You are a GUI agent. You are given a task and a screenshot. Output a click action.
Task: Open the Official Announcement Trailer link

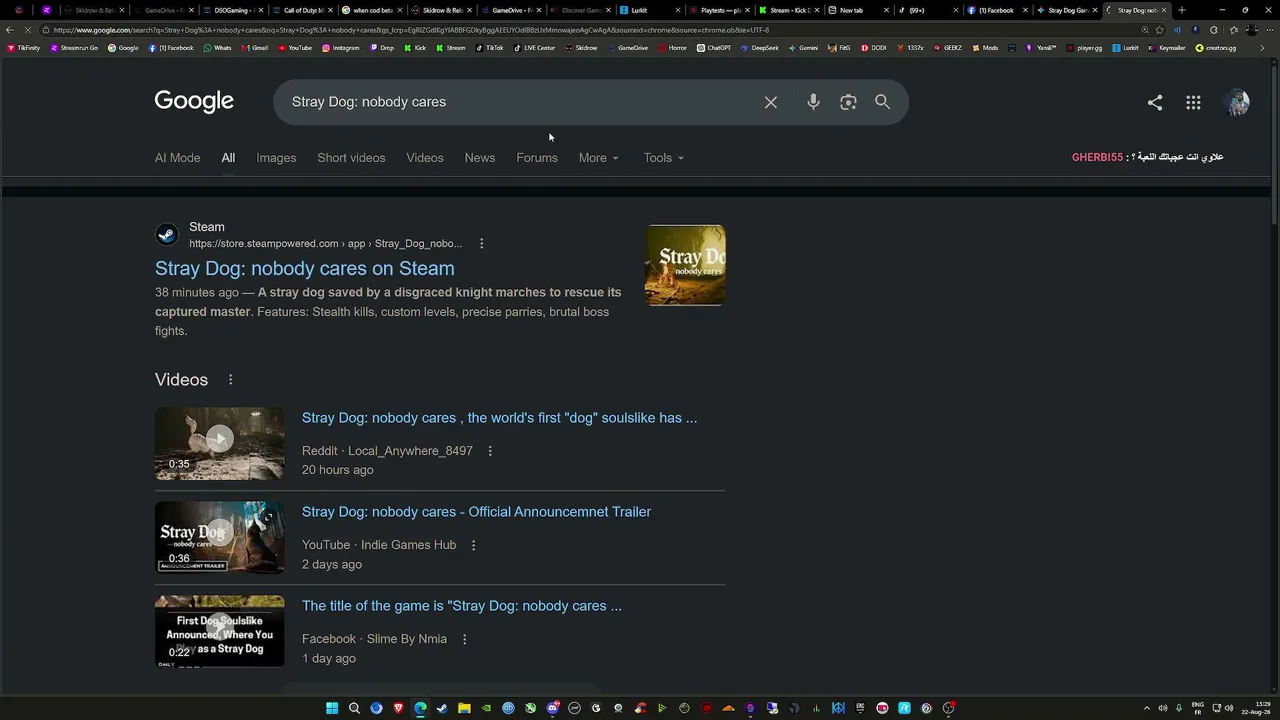tap(476, 512)
